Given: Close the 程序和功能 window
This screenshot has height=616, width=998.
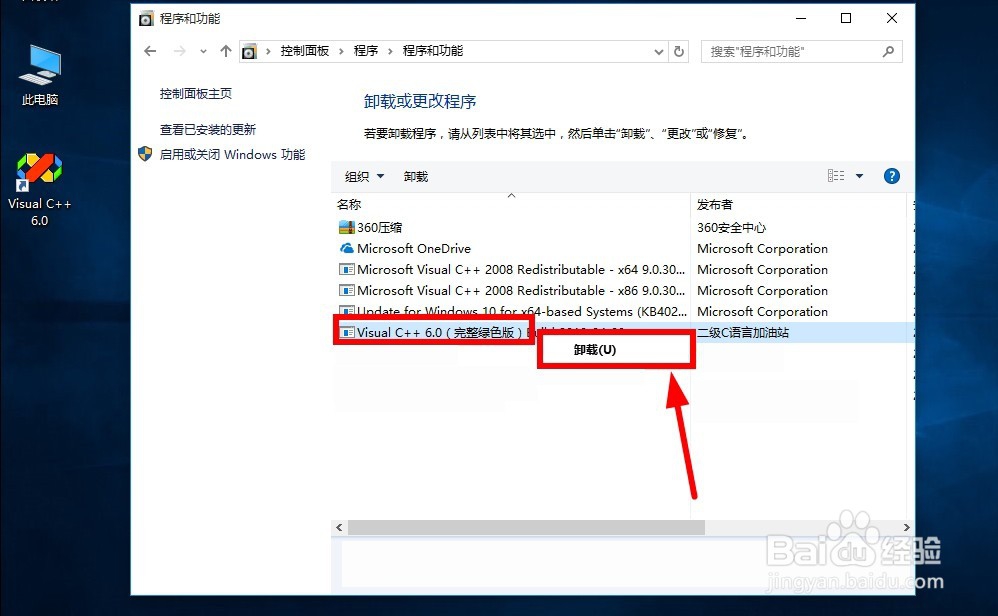Looking at the screenshot, I should tap(892, 18).
